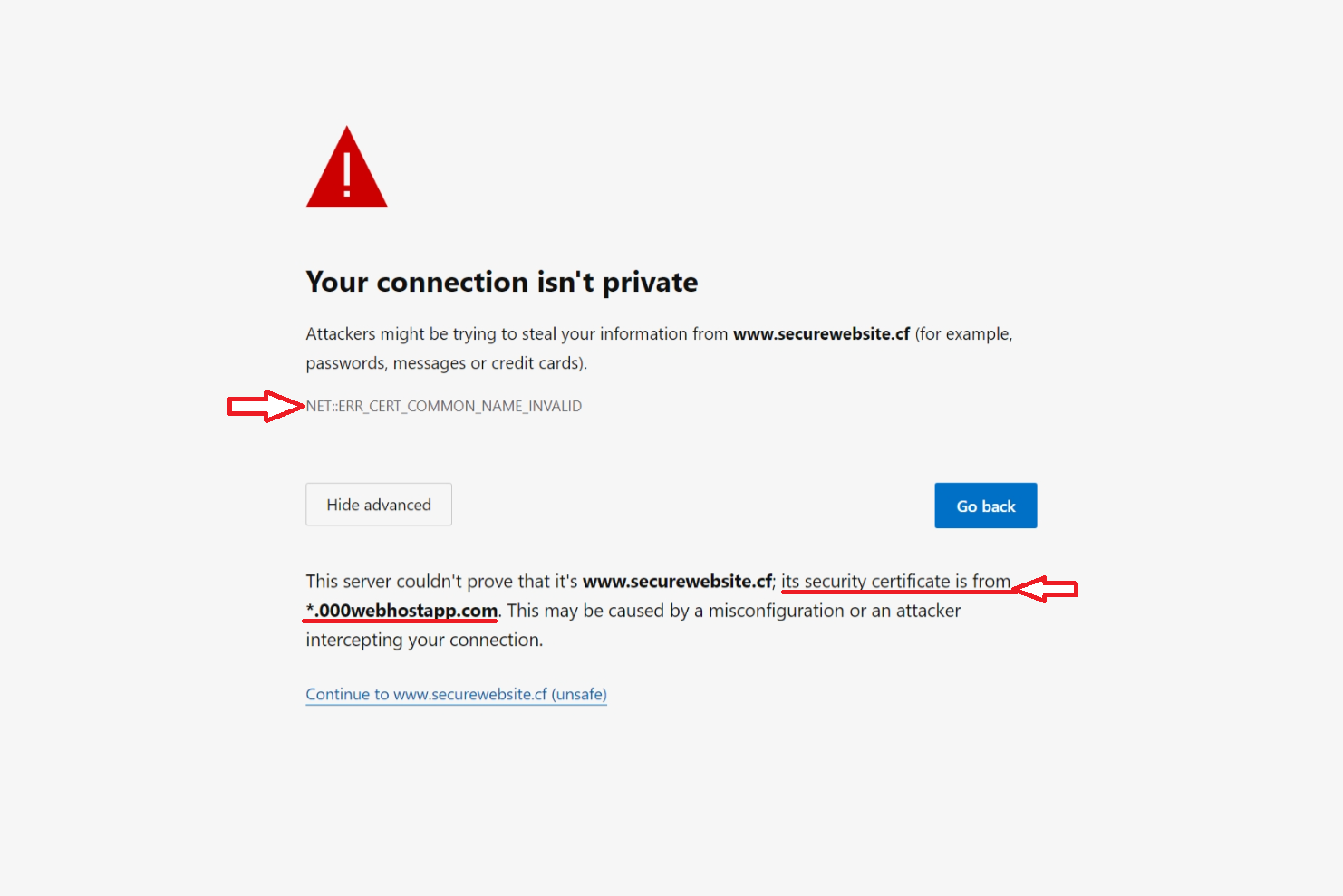Click "misconfiguration or an attacker" phrase

(x=835, y=611)
